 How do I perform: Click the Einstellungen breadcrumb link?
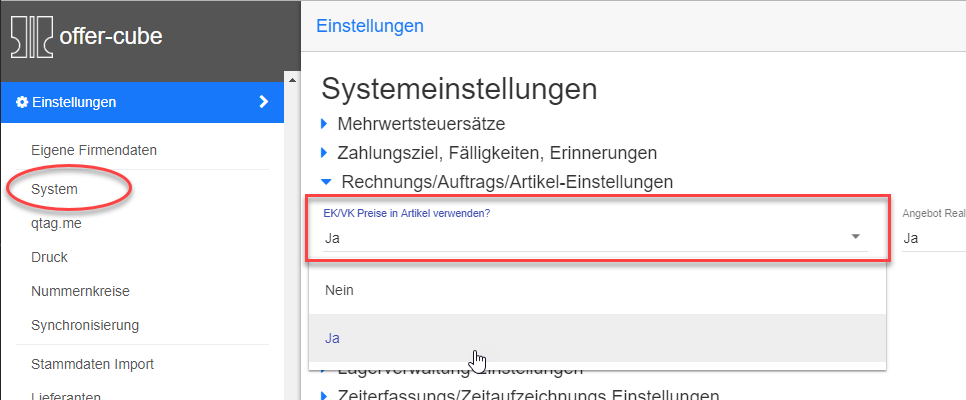click(369, 26)
